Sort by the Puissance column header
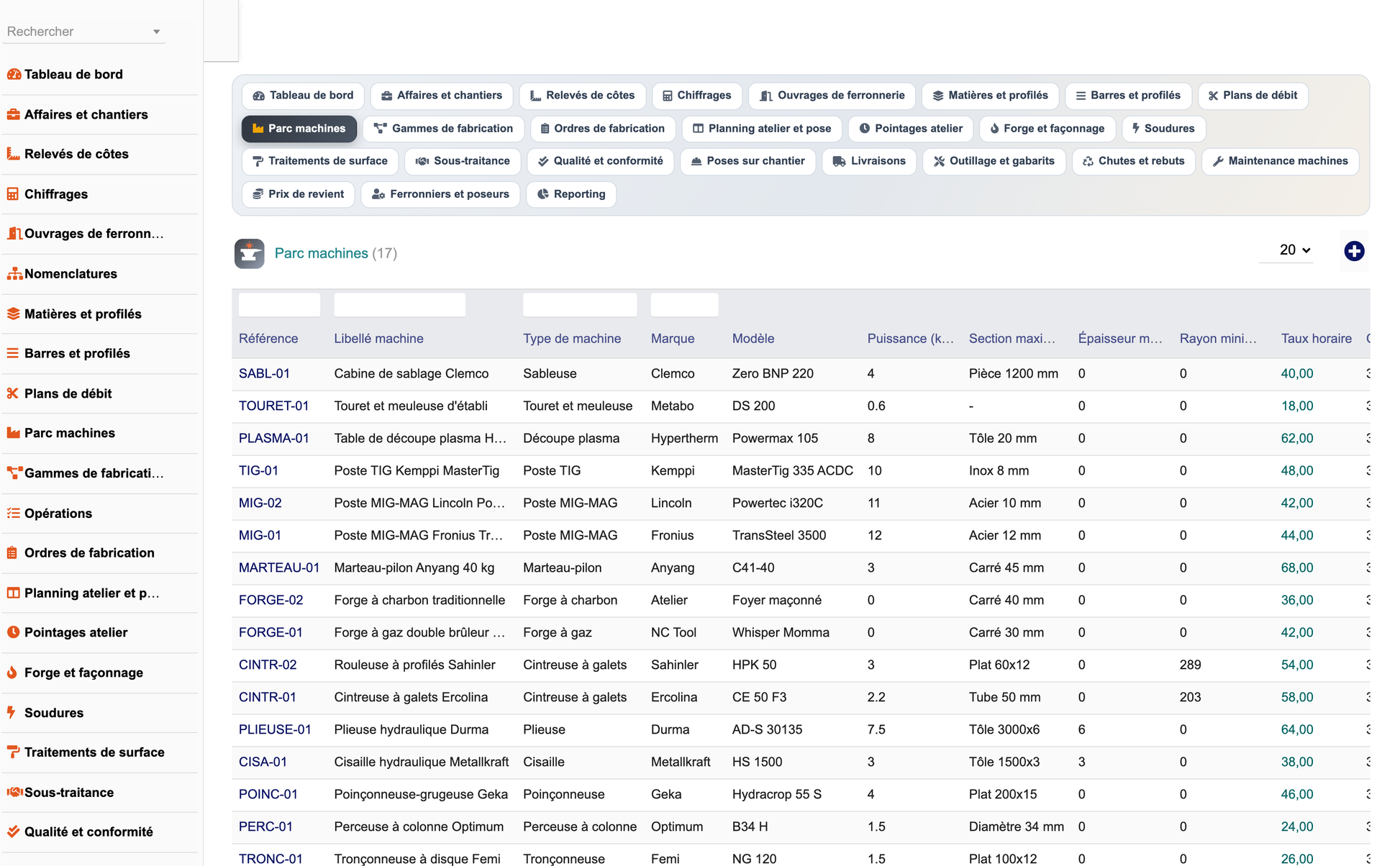 [x=910, y=339]
